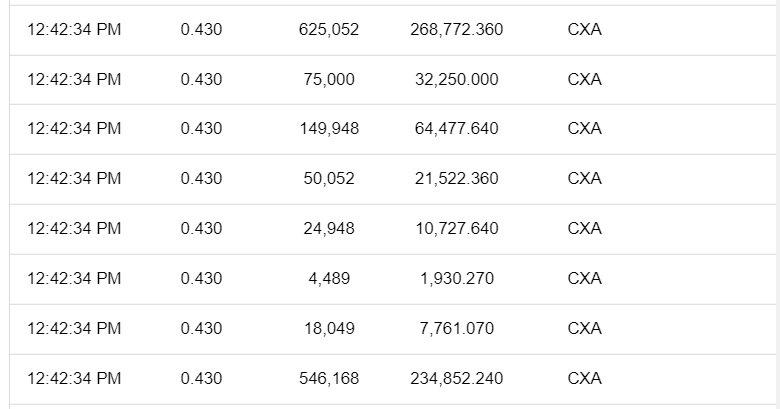Select the 234,852.240 value cell
This screenshot has height=409, width=780.
pos(456,378)
